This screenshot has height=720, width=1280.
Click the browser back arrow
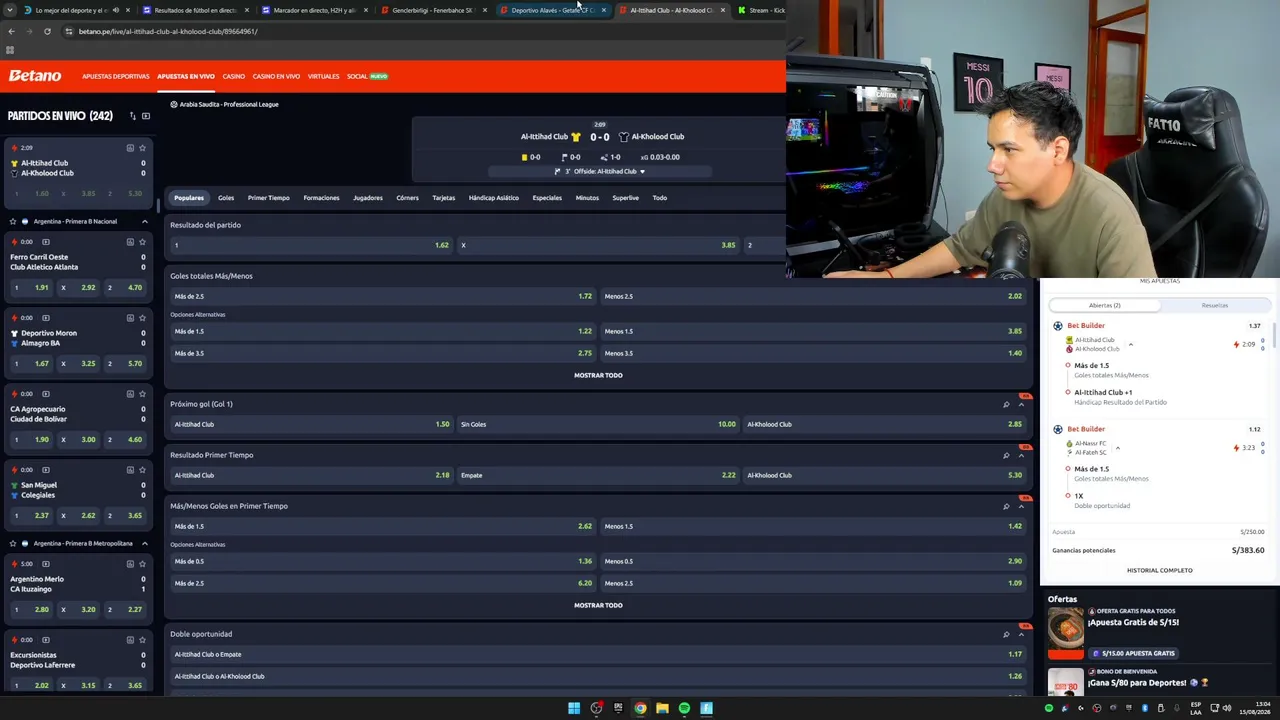pos(11,31)
